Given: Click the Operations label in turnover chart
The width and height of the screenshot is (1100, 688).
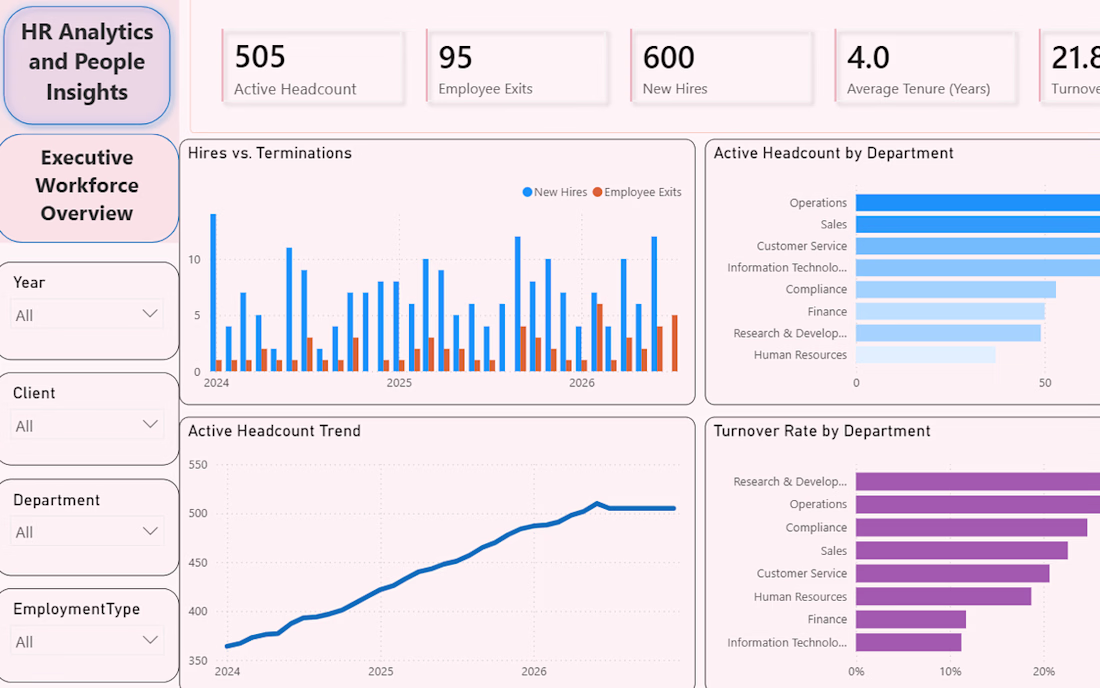Looking at the screenshot, I should (818, 504).
